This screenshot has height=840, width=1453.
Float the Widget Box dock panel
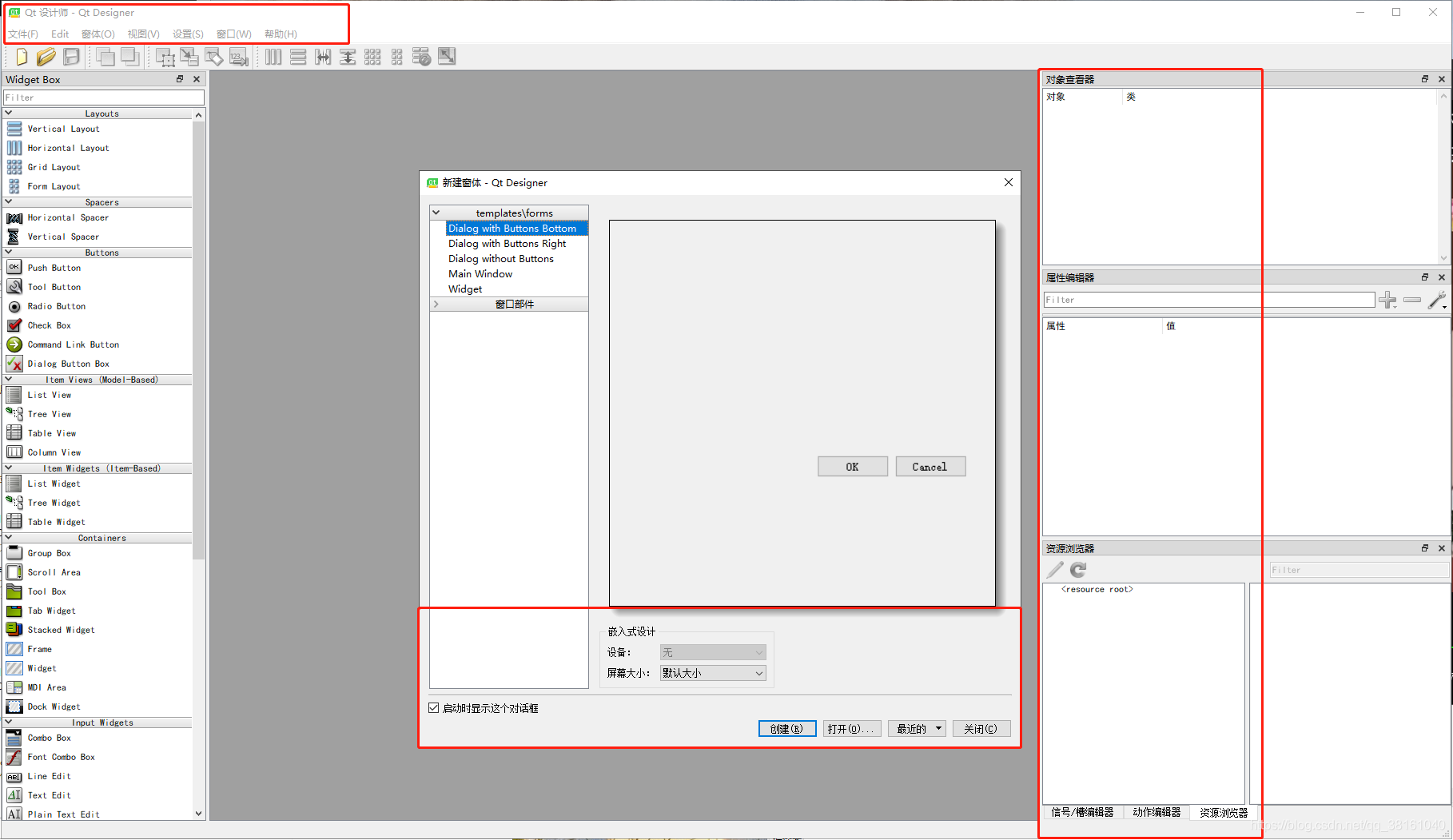click(x=180, y=79)
